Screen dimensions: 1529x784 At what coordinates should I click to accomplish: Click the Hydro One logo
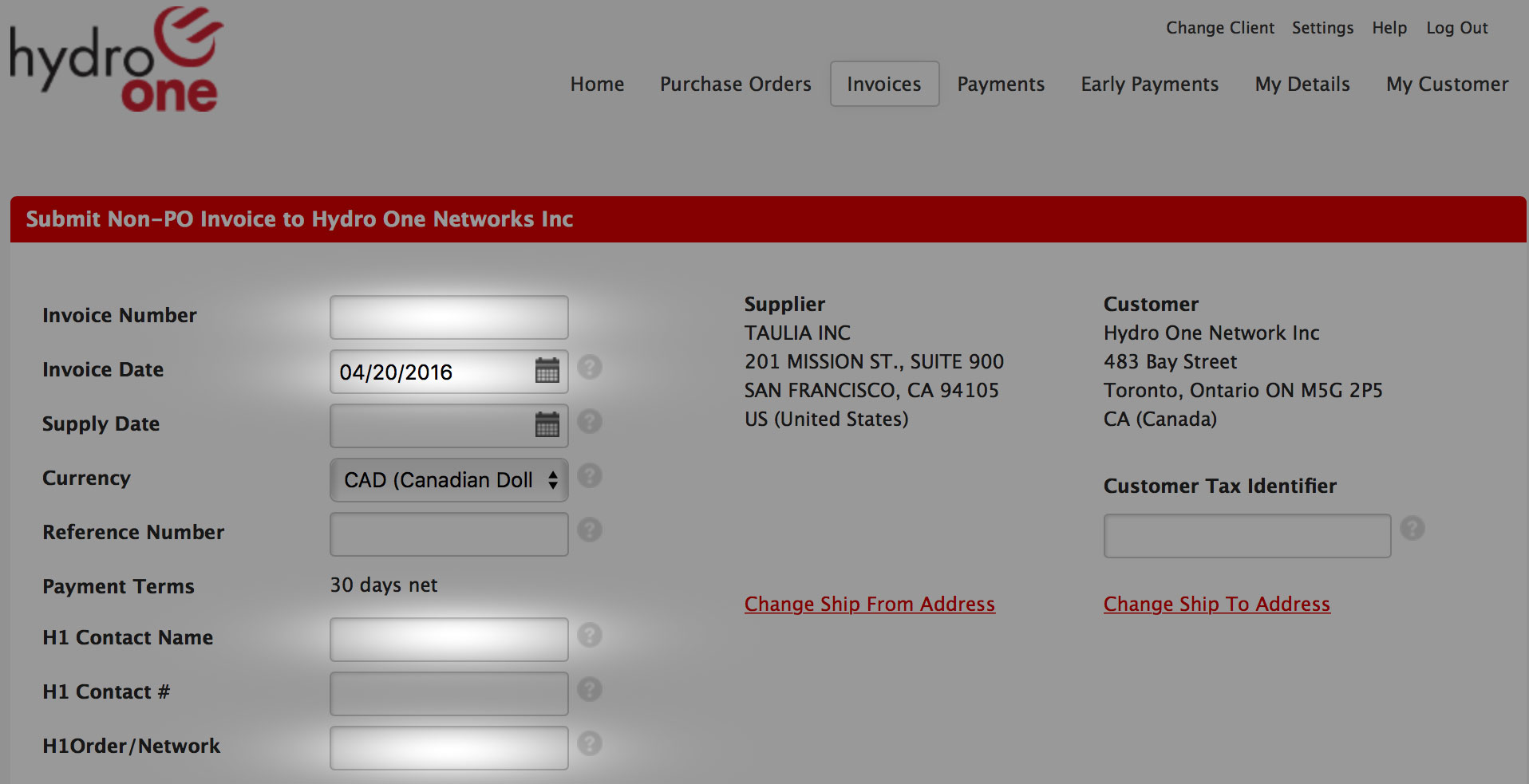click(117, 60)
